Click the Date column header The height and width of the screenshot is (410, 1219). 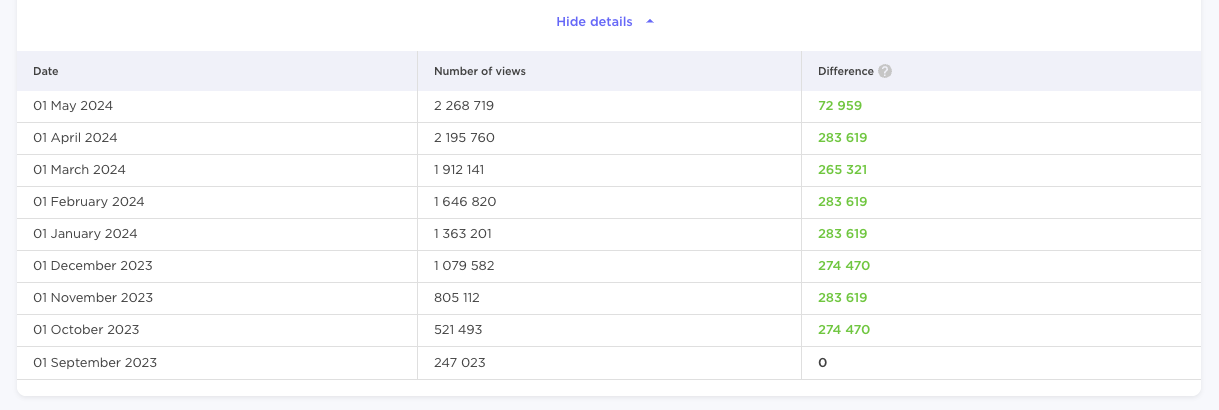point(46,72)
